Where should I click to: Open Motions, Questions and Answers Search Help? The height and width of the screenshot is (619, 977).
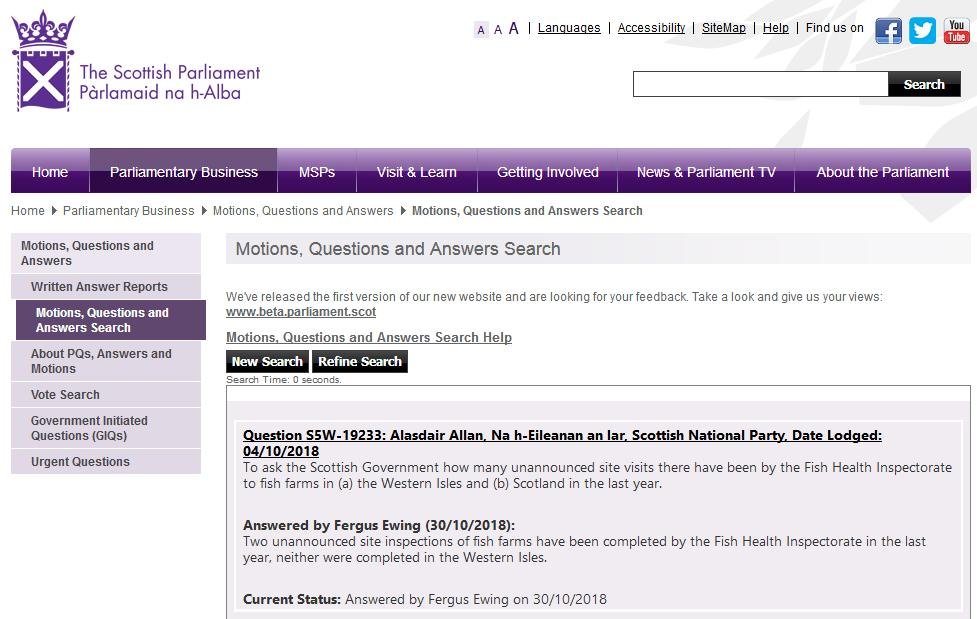click(x=369, y=338)
